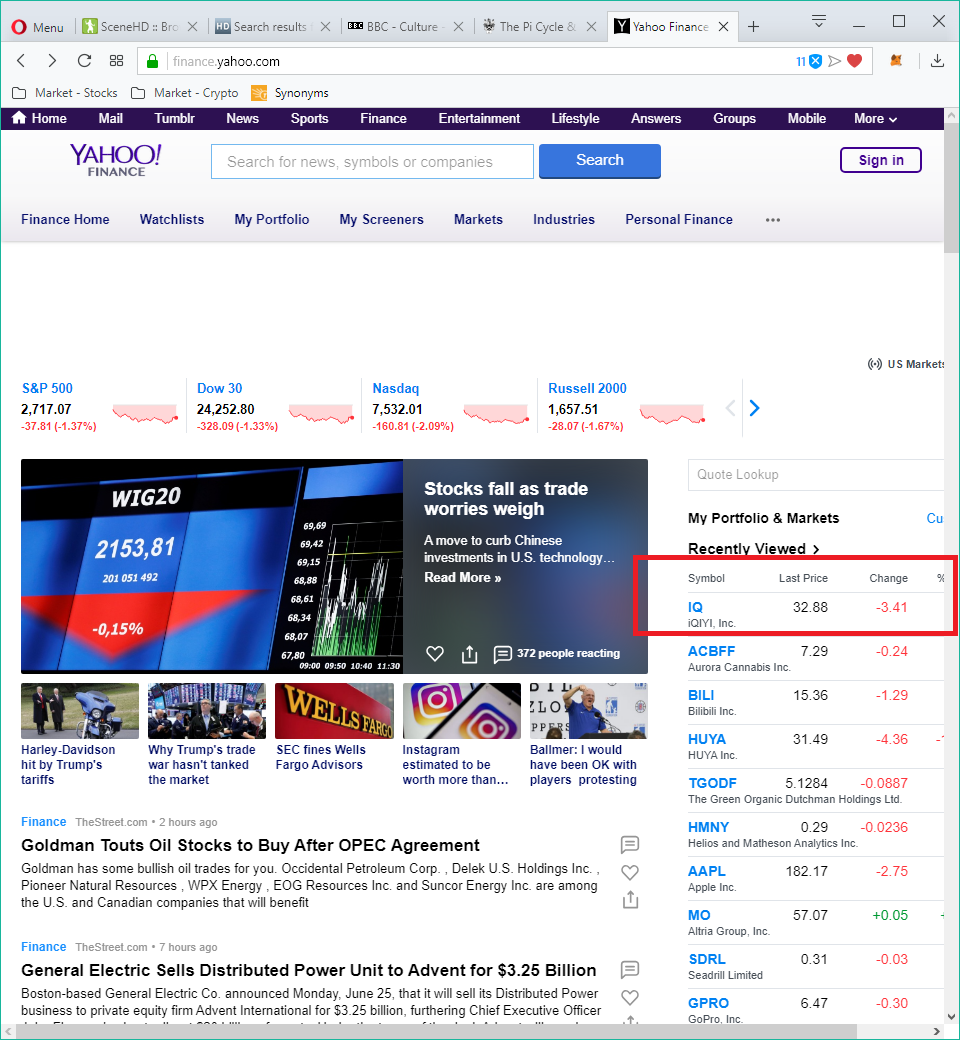Open the Market - Crypto bookmark folder

point(184,93)
